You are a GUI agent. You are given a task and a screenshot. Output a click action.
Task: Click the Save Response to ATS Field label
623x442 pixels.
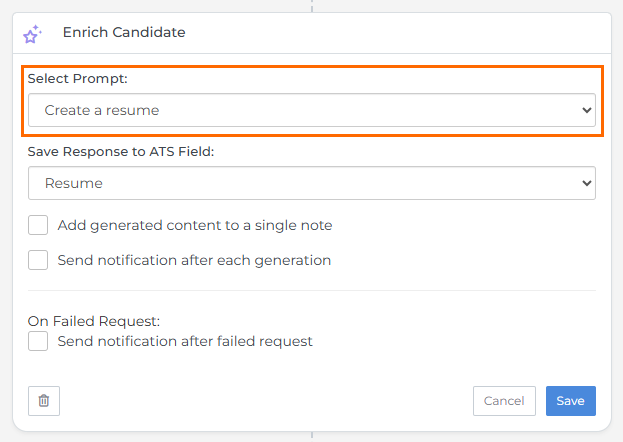point(121,151)
